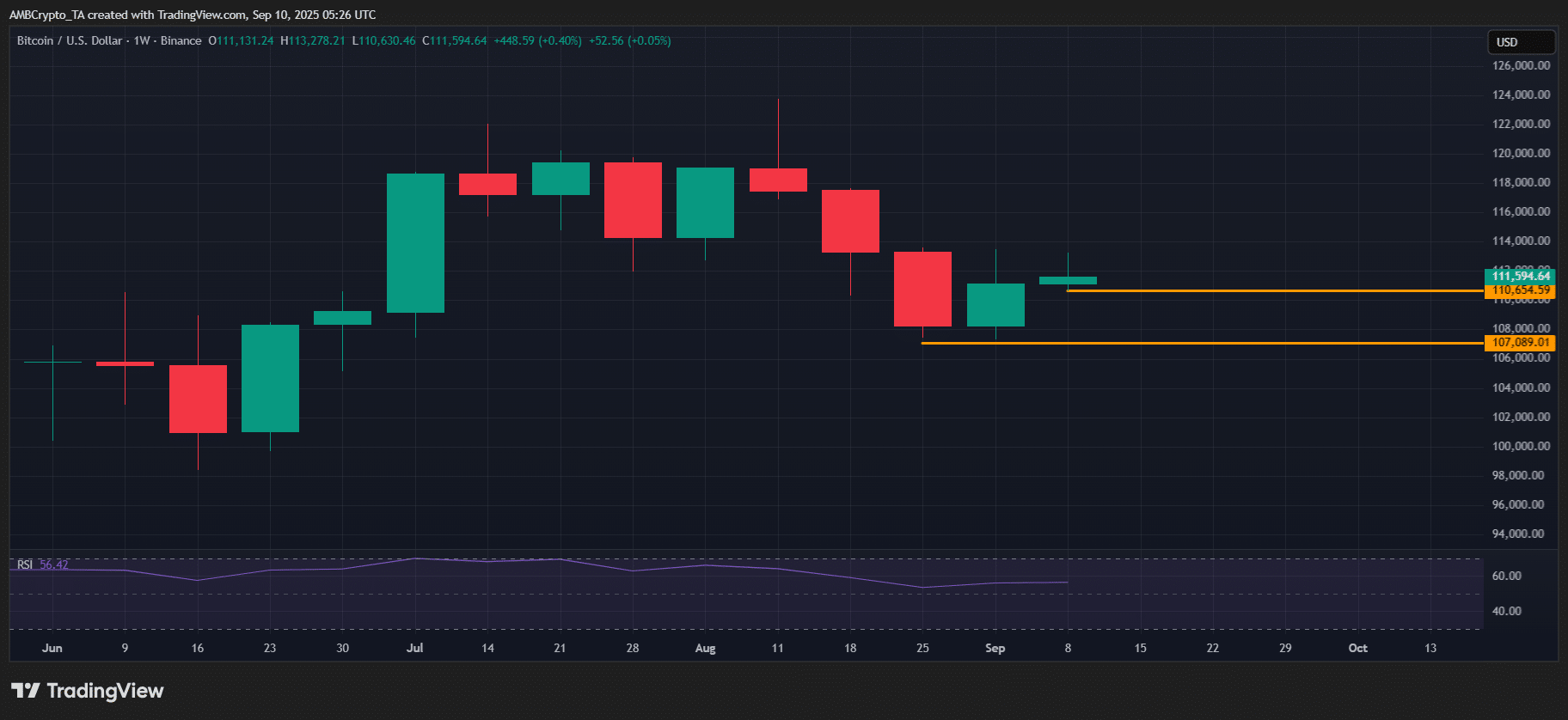The width and height of the screenshot is (1568, 720).
Task: Click the green 111,594.64 current price tag
Action: [1520, 276]
